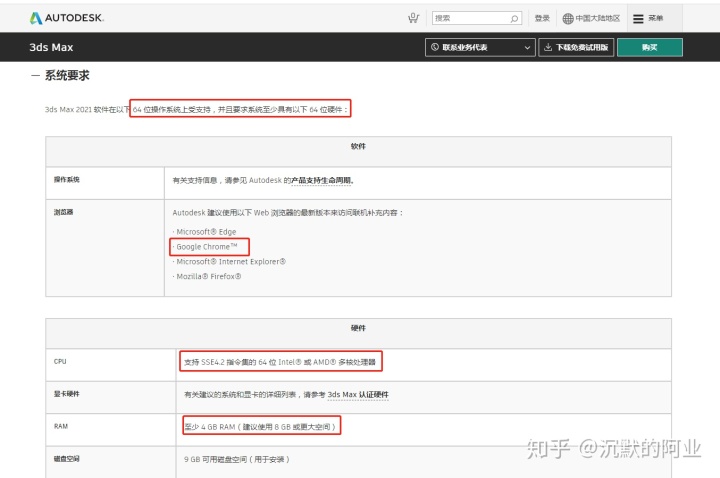Click the contact clock icon
This screenshot has height=478, width=720.
[434, 47]
